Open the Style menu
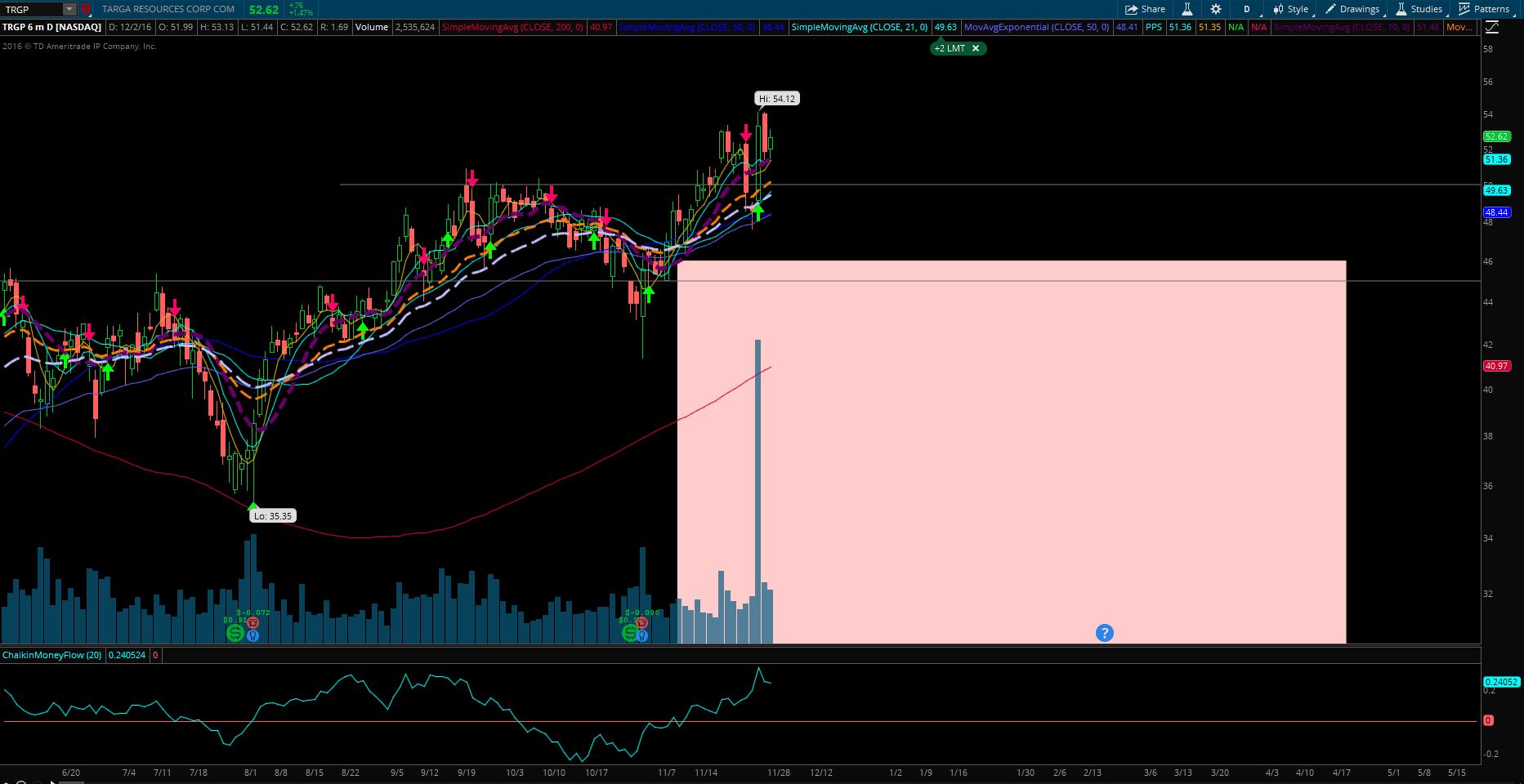1524x784 pixels. point(1291,9)
